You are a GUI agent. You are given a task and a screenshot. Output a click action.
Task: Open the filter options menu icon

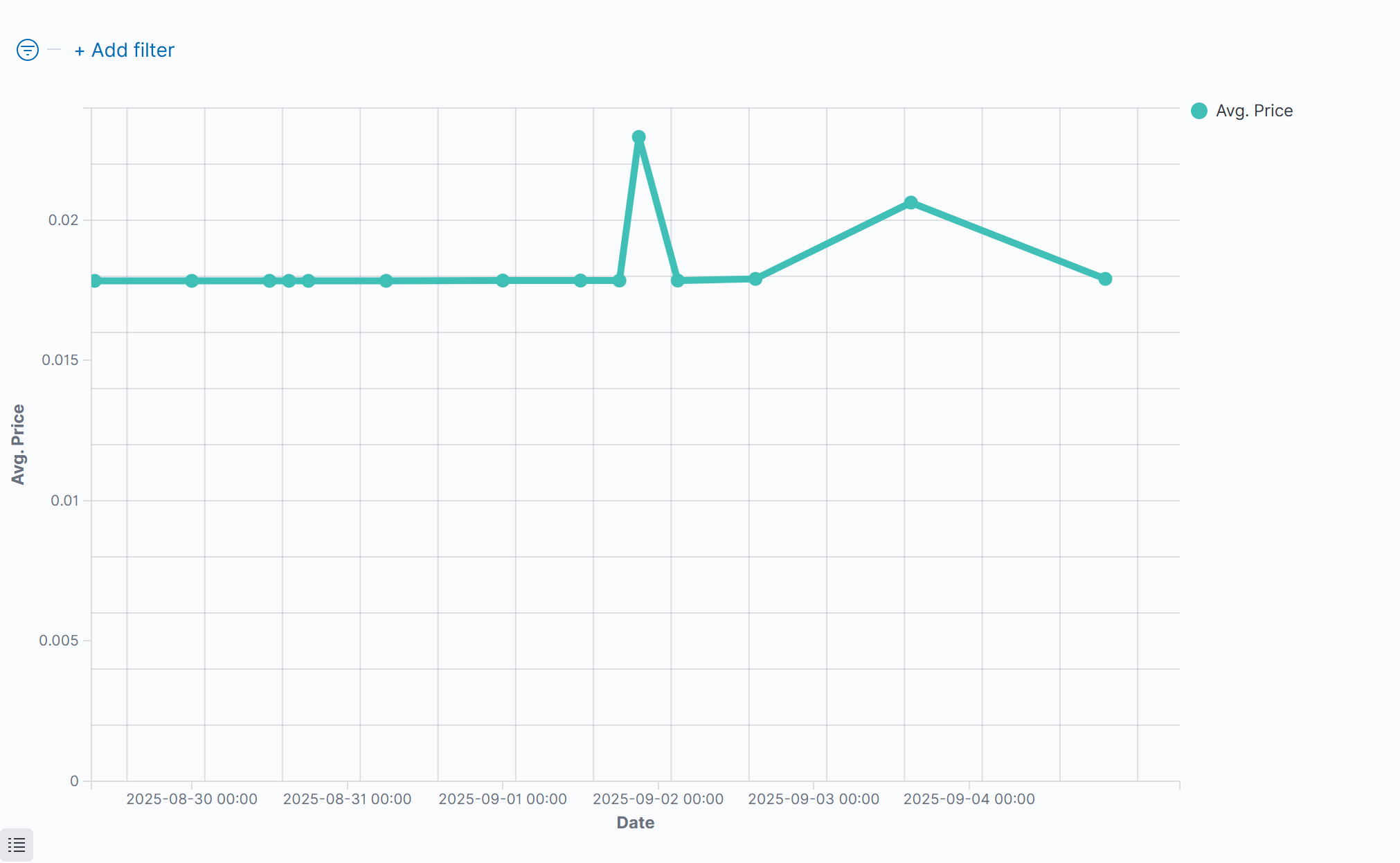pos(28,50)
